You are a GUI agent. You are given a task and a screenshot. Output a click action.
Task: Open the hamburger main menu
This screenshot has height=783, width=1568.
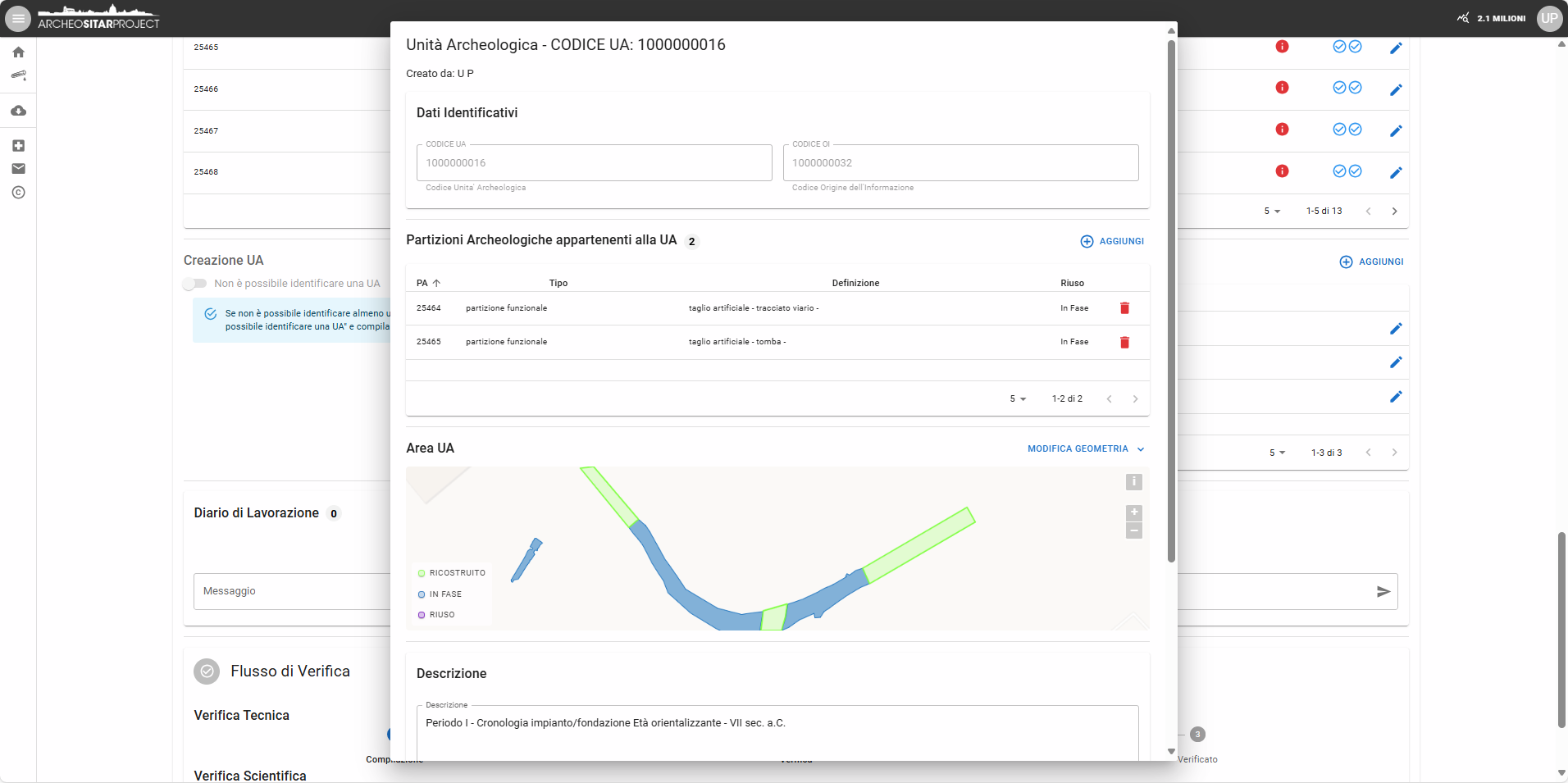click(18, 18)
